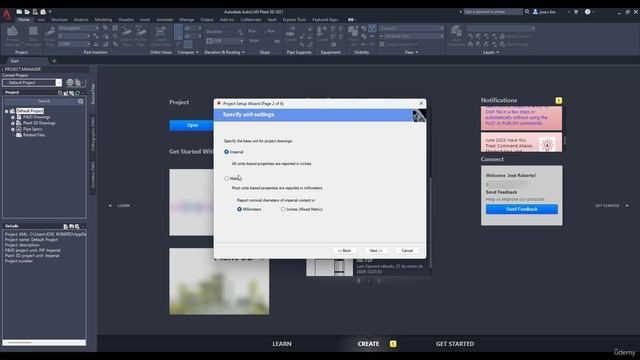Select the Metric radio button
This screenshot has height=360, width=640.
tap(226, 178)
